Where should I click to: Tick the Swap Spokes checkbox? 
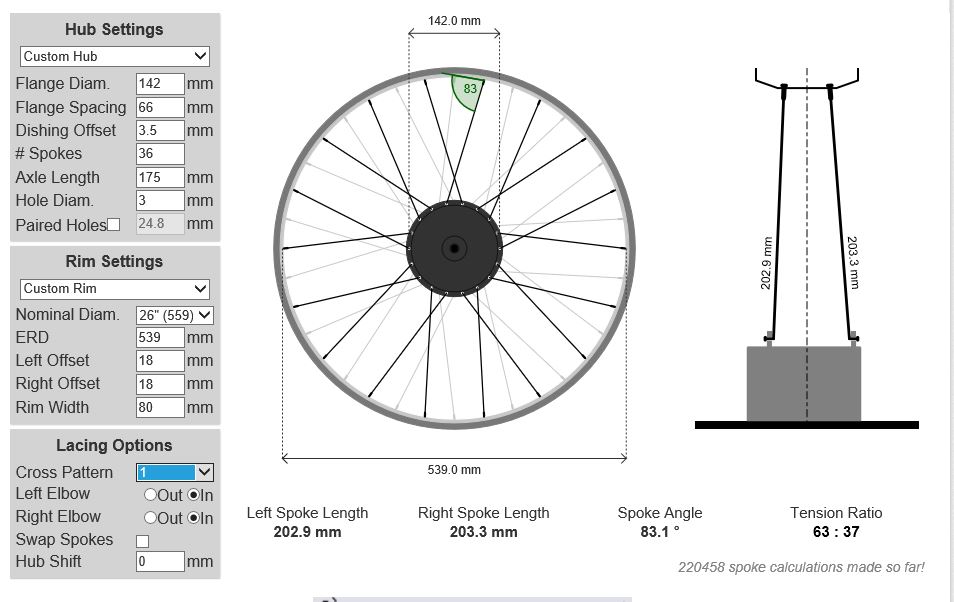[x=142, y=541]
